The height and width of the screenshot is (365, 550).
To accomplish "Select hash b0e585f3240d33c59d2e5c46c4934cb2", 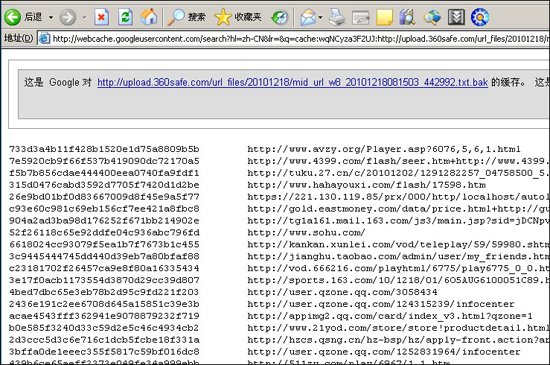I will coord(104,328).
